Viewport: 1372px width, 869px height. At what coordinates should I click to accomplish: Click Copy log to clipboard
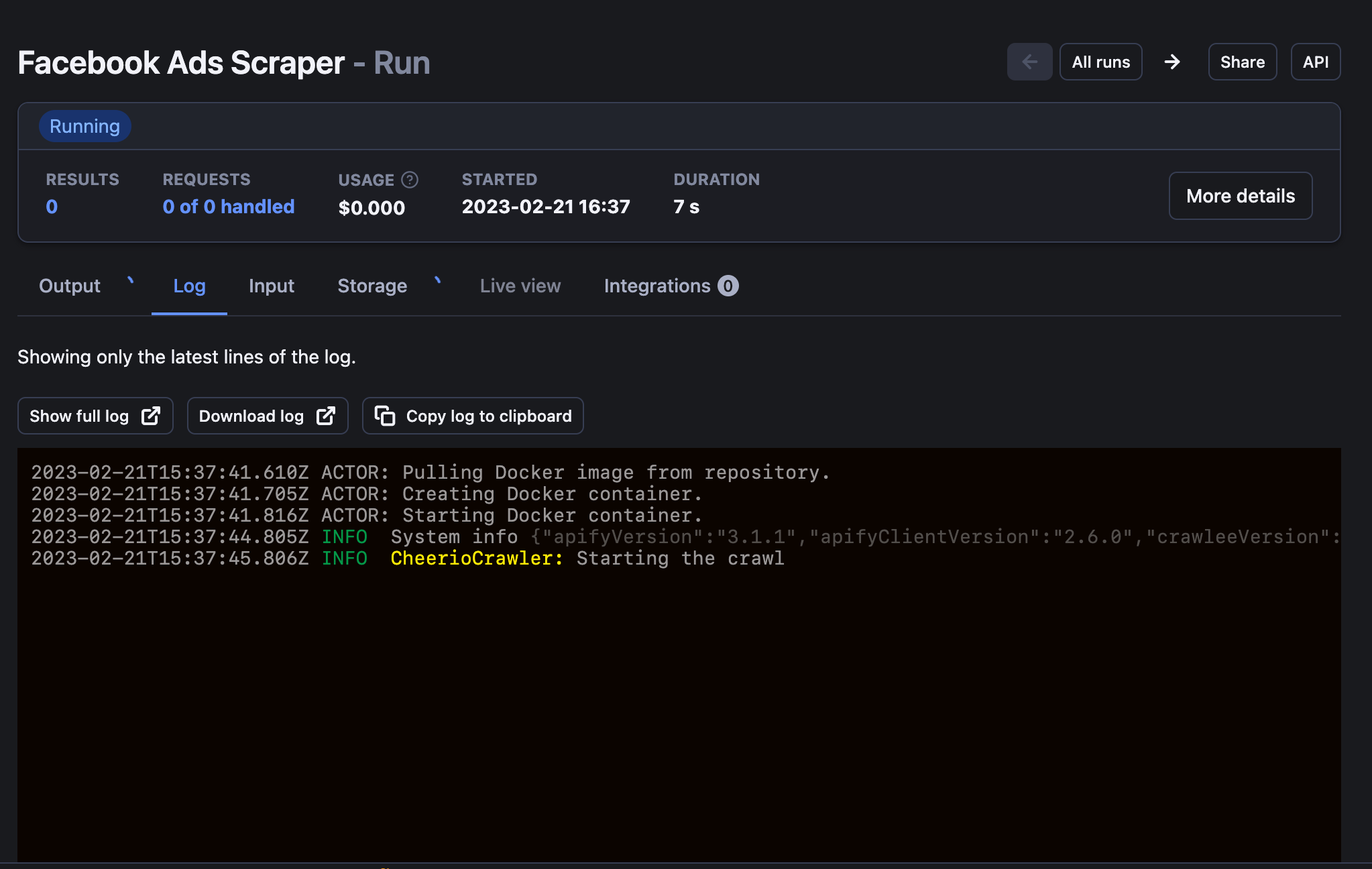coord(473,416)
